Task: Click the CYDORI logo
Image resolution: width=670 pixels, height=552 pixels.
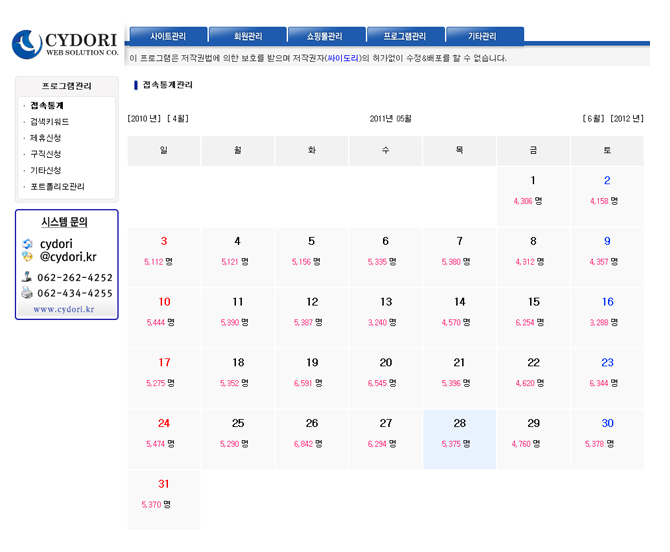Action: pos(65,43)
